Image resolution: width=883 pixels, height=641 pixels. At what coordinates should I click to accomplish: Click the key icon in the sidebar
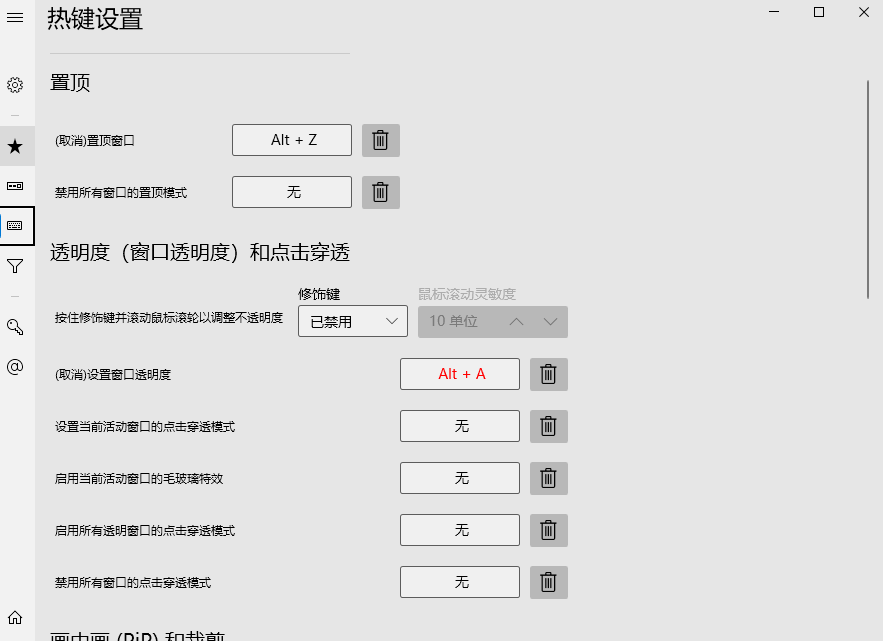click(x=15, y=327)
